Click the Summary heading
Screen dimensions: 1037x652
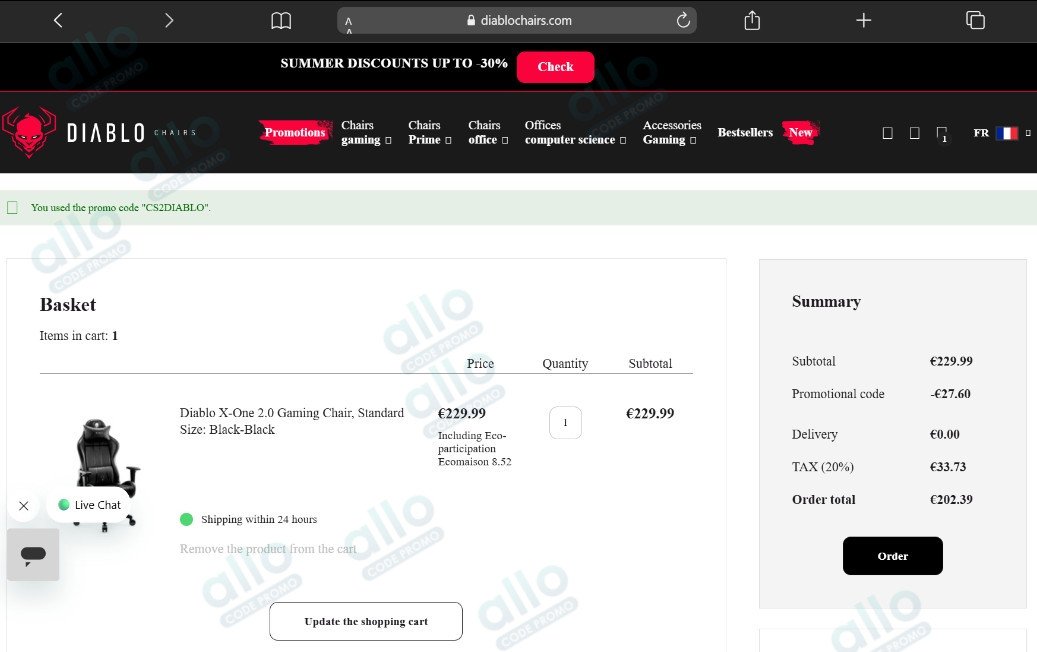[826, 302]
